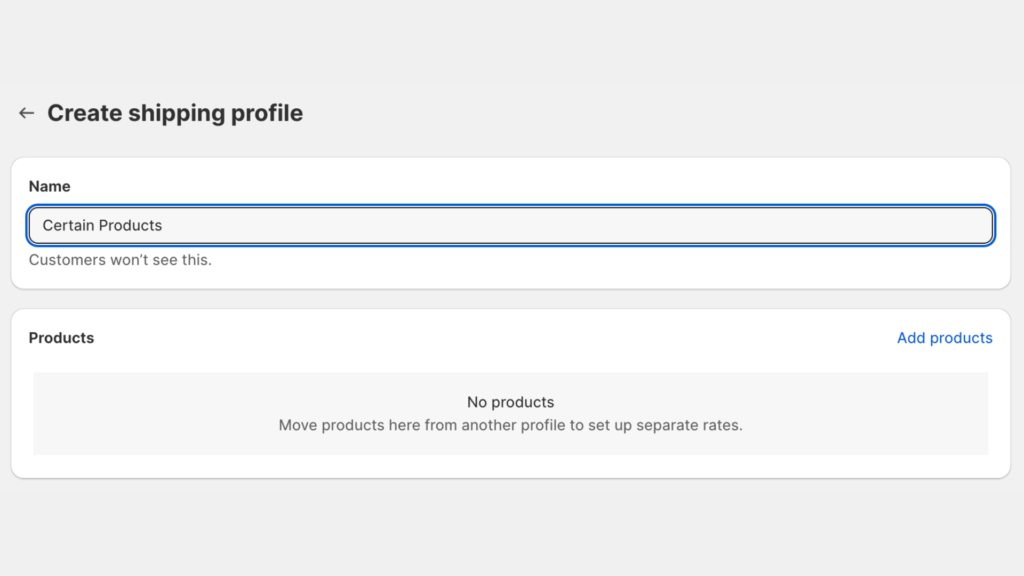Image resolution: width=1024 pixels, height=576 pixels.
Task: Click the Customers won't see this helper text
Action: coord(120,260)
